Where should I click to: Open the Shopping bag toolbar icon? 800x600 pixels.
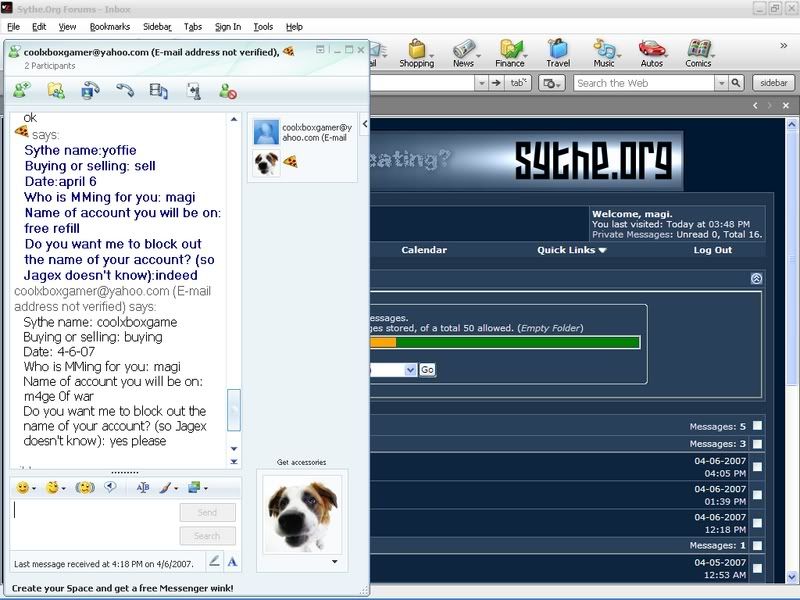416,53
